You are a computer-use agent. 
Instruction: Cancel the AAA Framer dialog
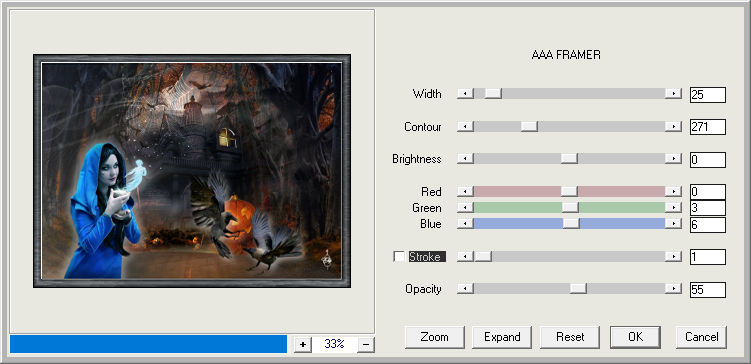click(x=701, y=337)
